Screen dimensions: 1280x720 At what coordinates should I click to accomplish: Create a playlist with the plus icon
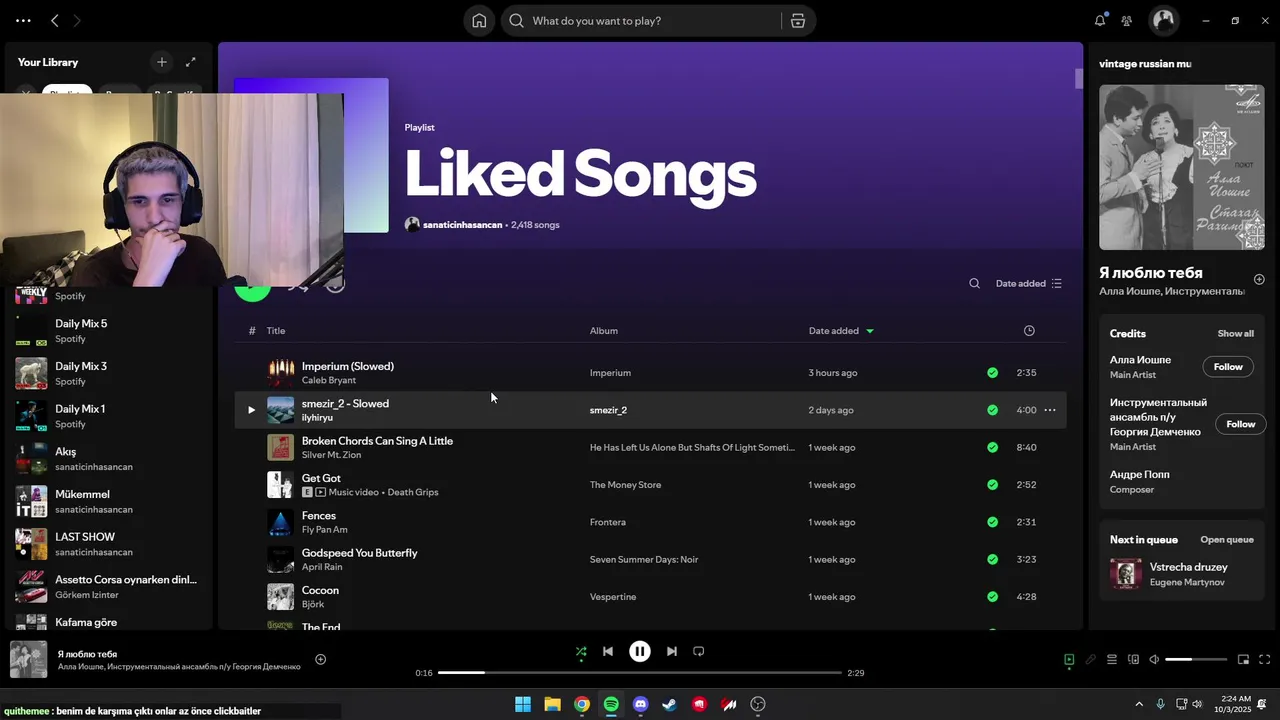(x=162, y=62)
